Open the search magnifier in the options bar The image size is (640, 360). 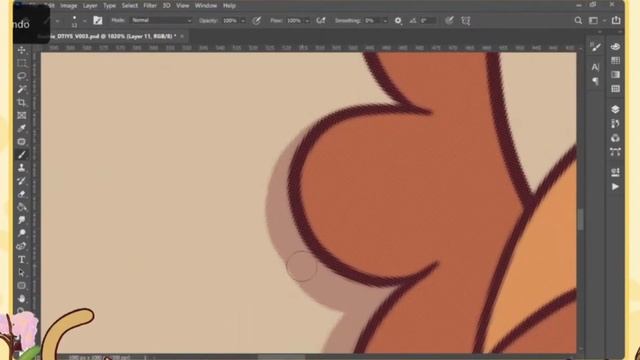(x=578, y=20)
